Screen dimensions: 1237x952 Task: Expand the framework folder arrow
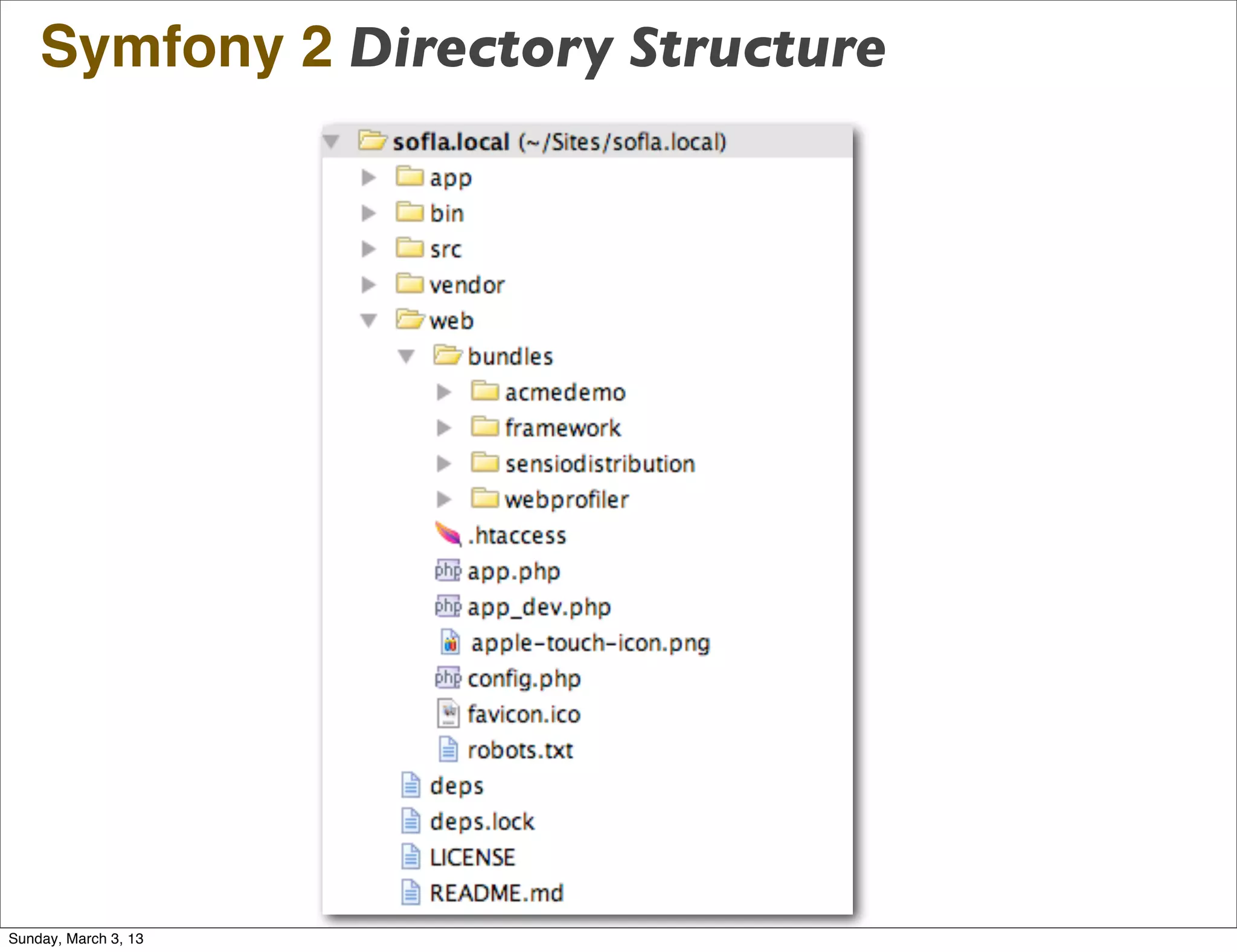point(444,428)
